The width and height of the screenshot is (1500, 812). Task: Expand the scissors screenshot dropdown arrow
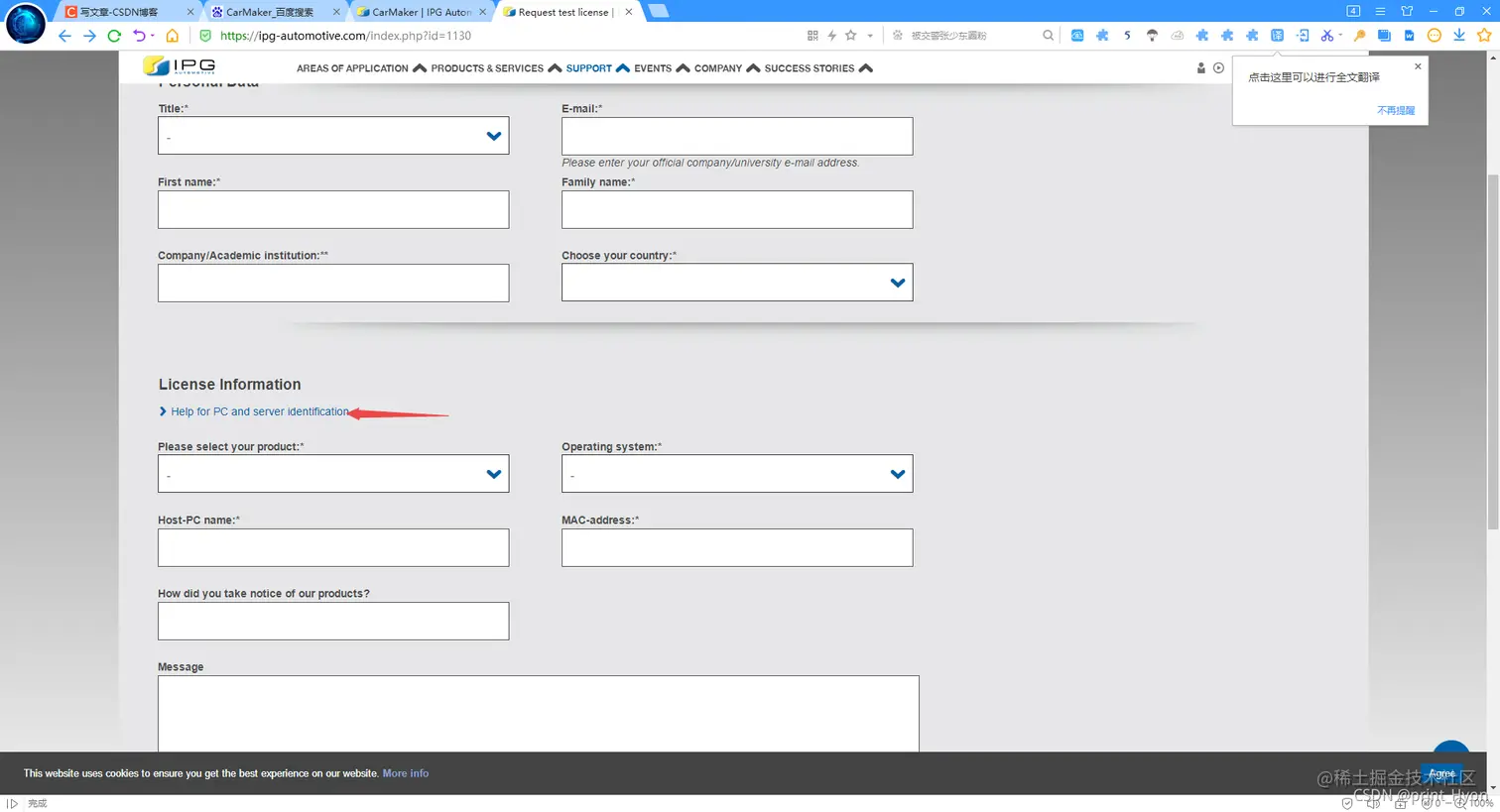point(1340,36)
